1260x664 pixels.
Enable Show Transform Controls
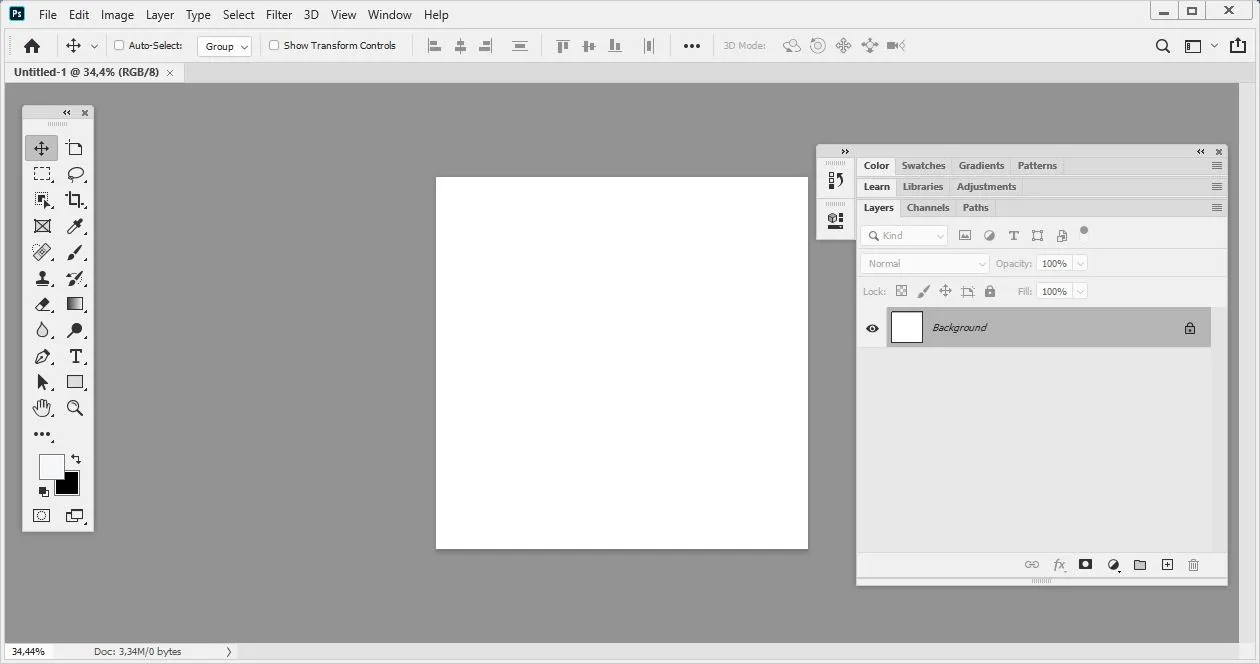click(x=272, y=45)
